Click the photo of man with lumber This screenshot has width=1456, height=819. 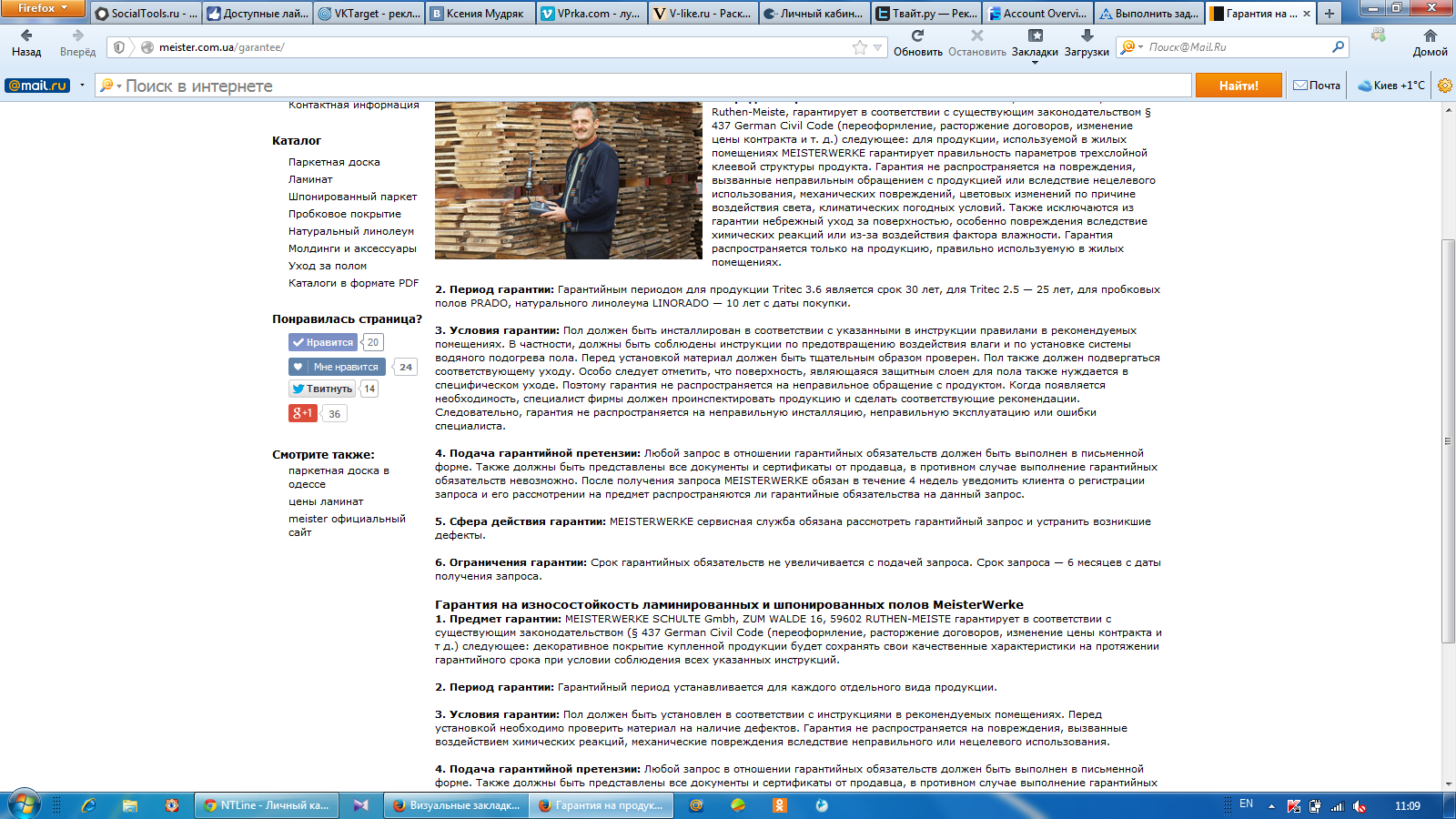pos(569,181)
